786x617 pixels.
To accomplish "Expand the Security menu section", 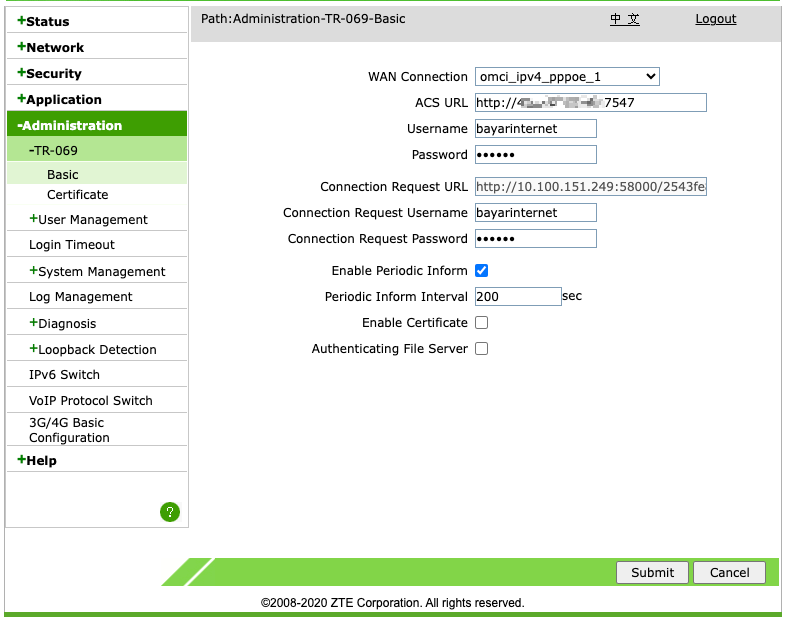I will tap(54, 73).
